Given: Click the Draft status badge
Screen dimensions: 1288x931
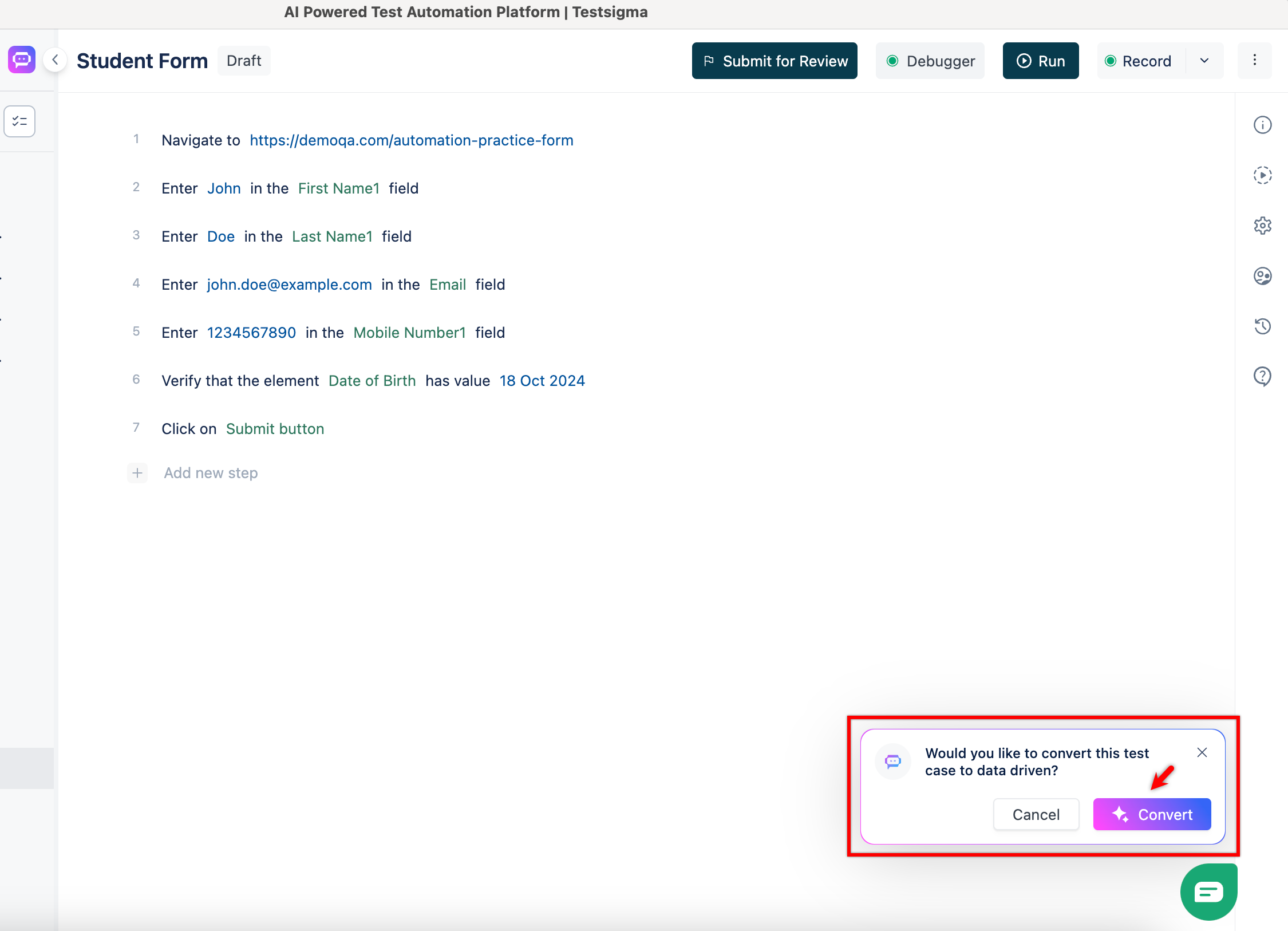Looking at the screenshot, I should 244,61.
